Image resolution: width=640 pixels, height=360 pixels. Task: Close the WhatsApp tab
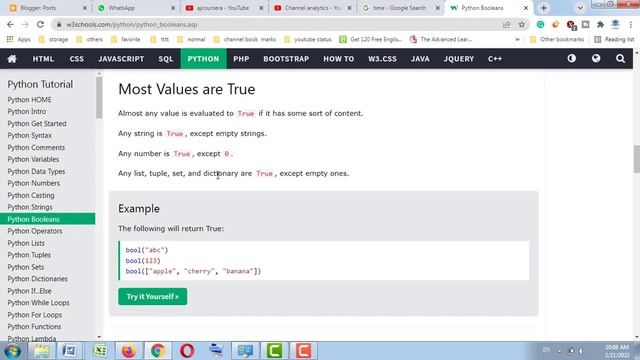[173, 8]
